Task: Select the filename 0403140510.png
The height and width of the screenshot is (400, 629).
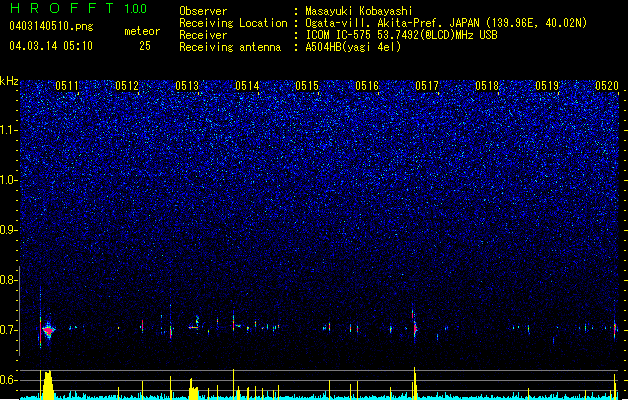Action: point(51,26)
